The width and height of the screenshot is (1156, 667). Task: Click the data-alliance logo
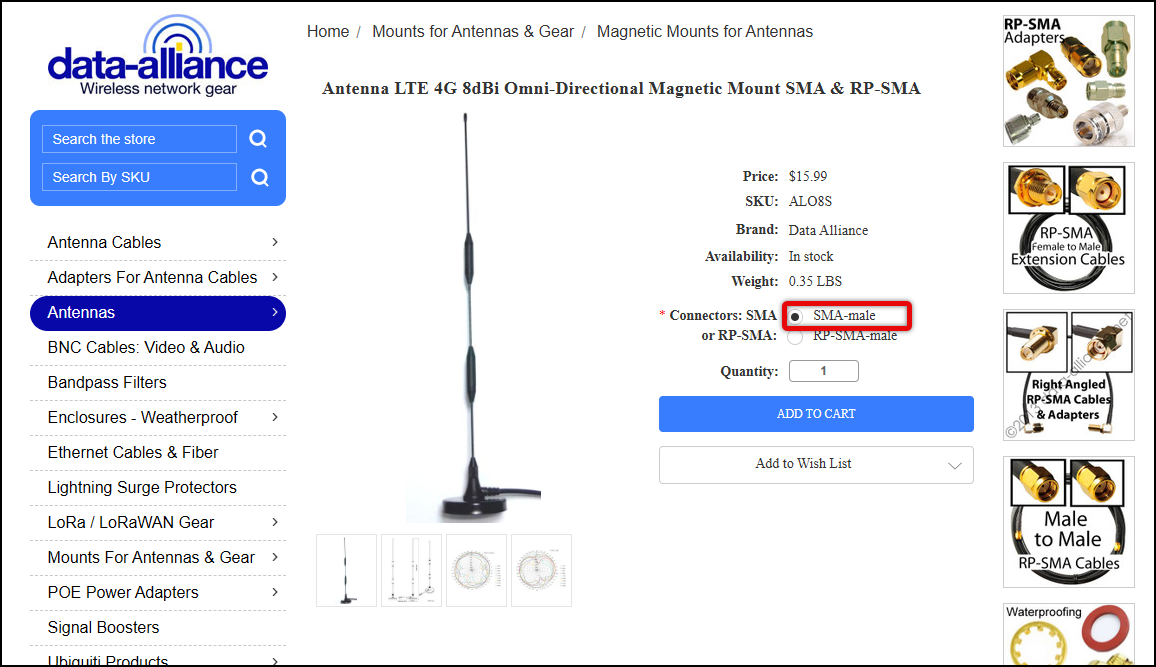pos(158,58)
